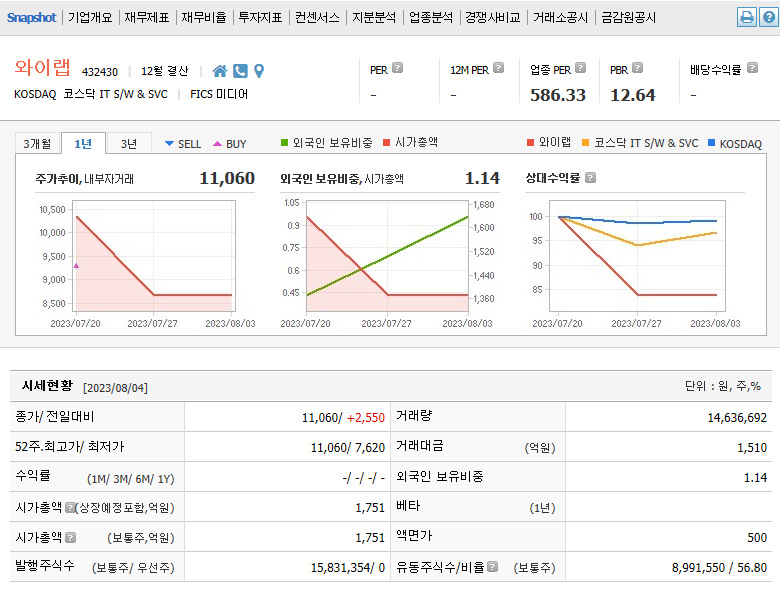The width and height of the screenshot is (780, 593).
Task: Click the map location pin icon
Action: coord(259,71)
